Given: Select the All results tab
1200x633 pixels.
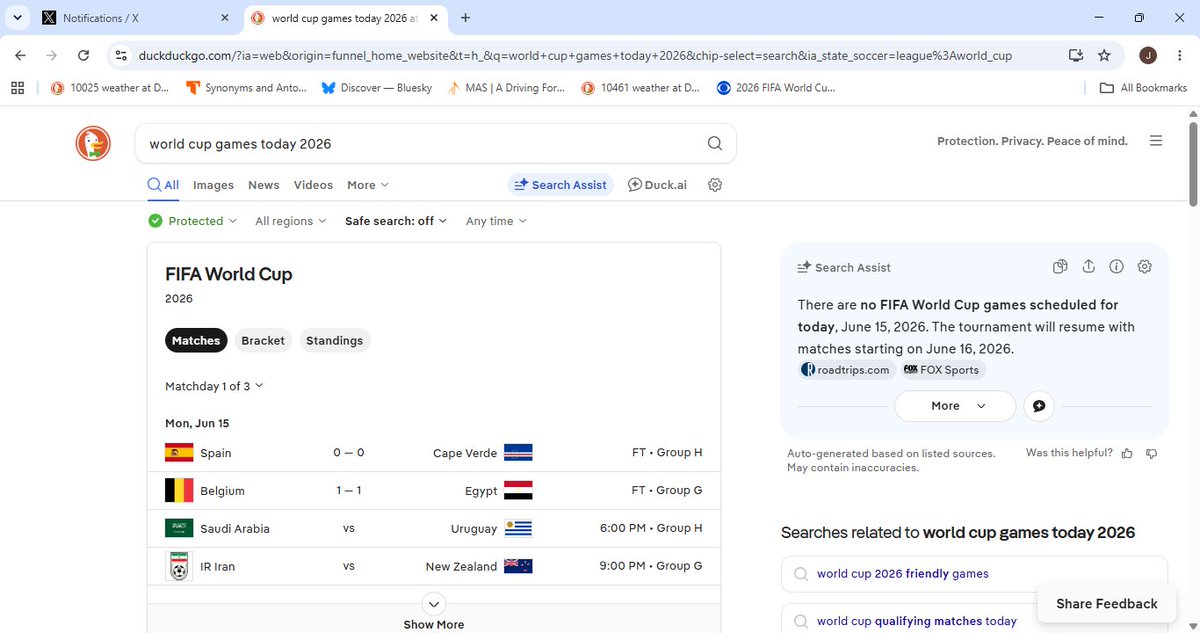Looking at the screenshot, I should 163,185.
